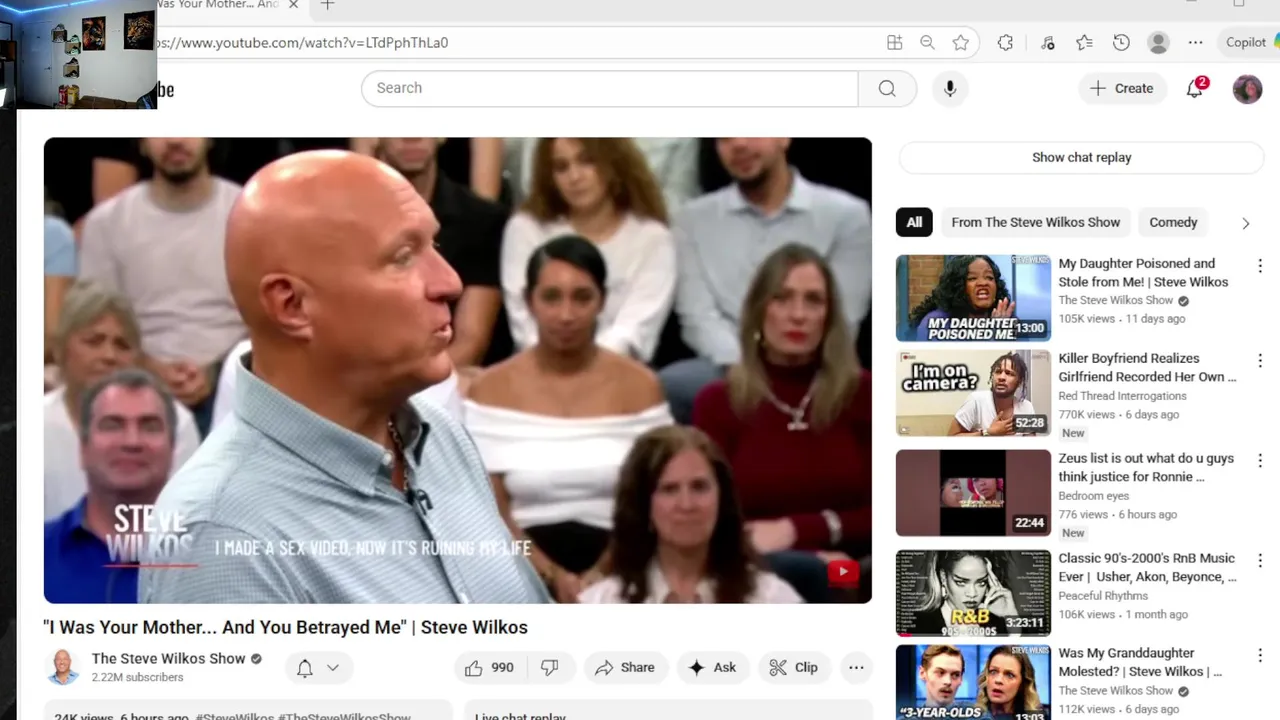This screenshot has width=1280, height=720.
Task: Click Peaceful Rhythms channel name
Action: tap(1103, 596)
